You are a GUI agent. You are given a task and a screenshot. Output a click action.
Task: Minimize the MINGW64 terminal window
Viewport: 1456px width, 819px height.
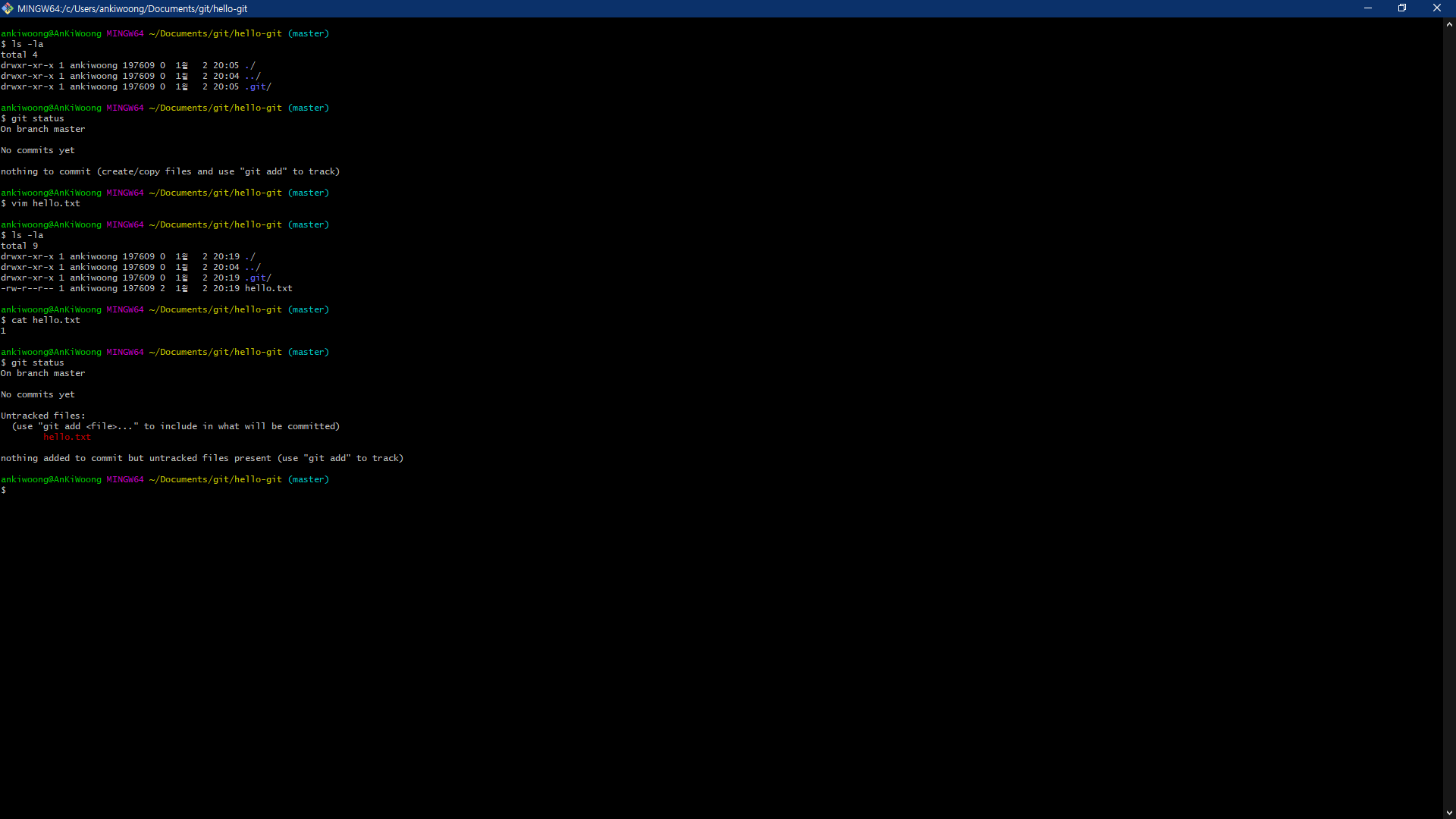1368,8
